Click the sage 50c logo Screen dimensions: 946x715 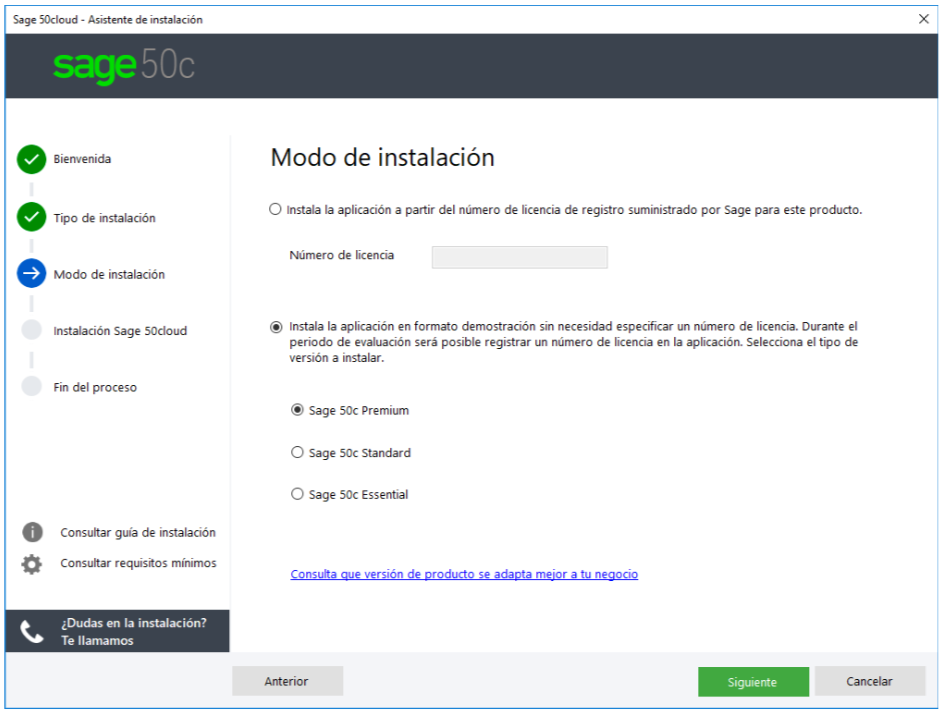pyautogui.click(x=124, y=66)
